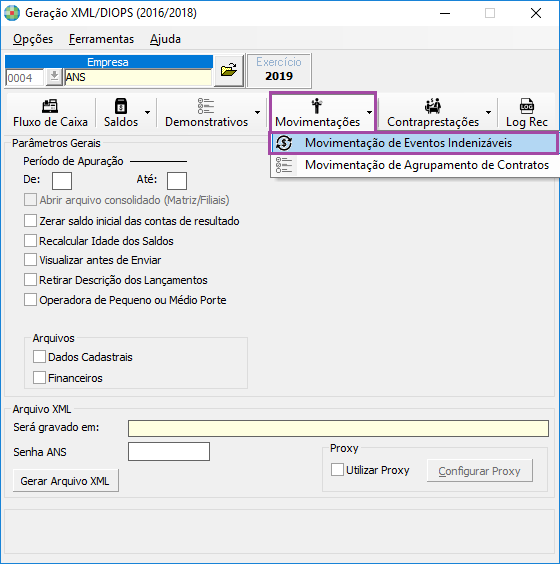Click the Gerar Arquivo XML button
Viewport: 560px width, 564px height.
click(x=65, y=481)
